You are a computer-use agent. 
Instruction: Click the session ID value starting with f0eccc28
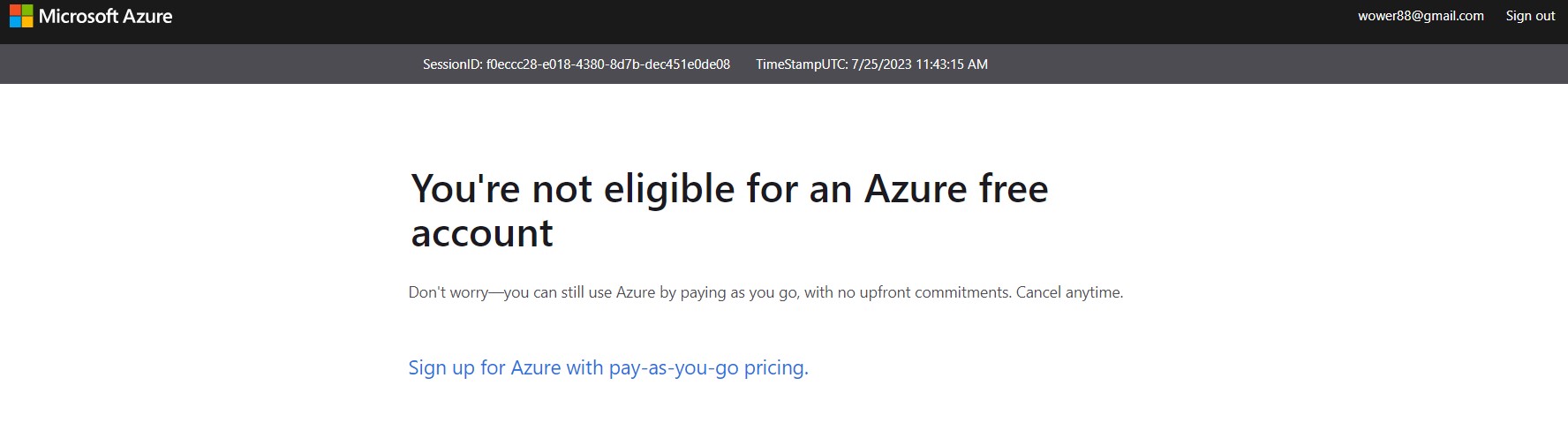coord(608,64)
